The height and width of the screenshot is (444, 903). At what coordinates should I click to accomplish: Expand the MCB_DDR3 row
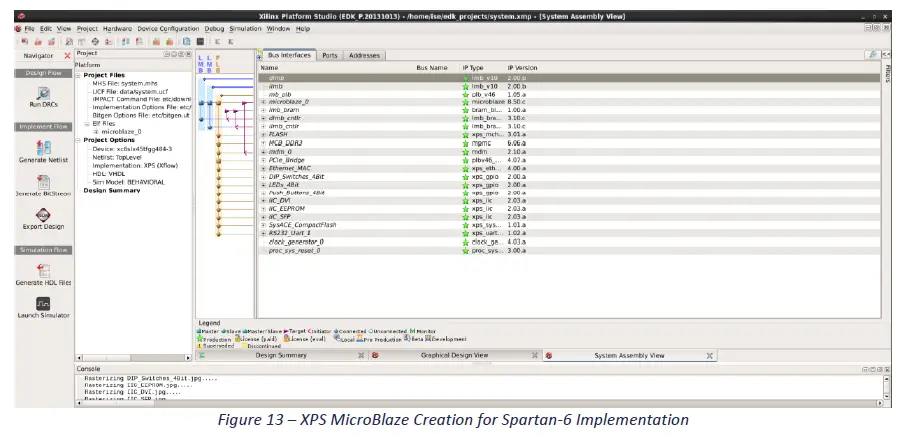point(264,143)
